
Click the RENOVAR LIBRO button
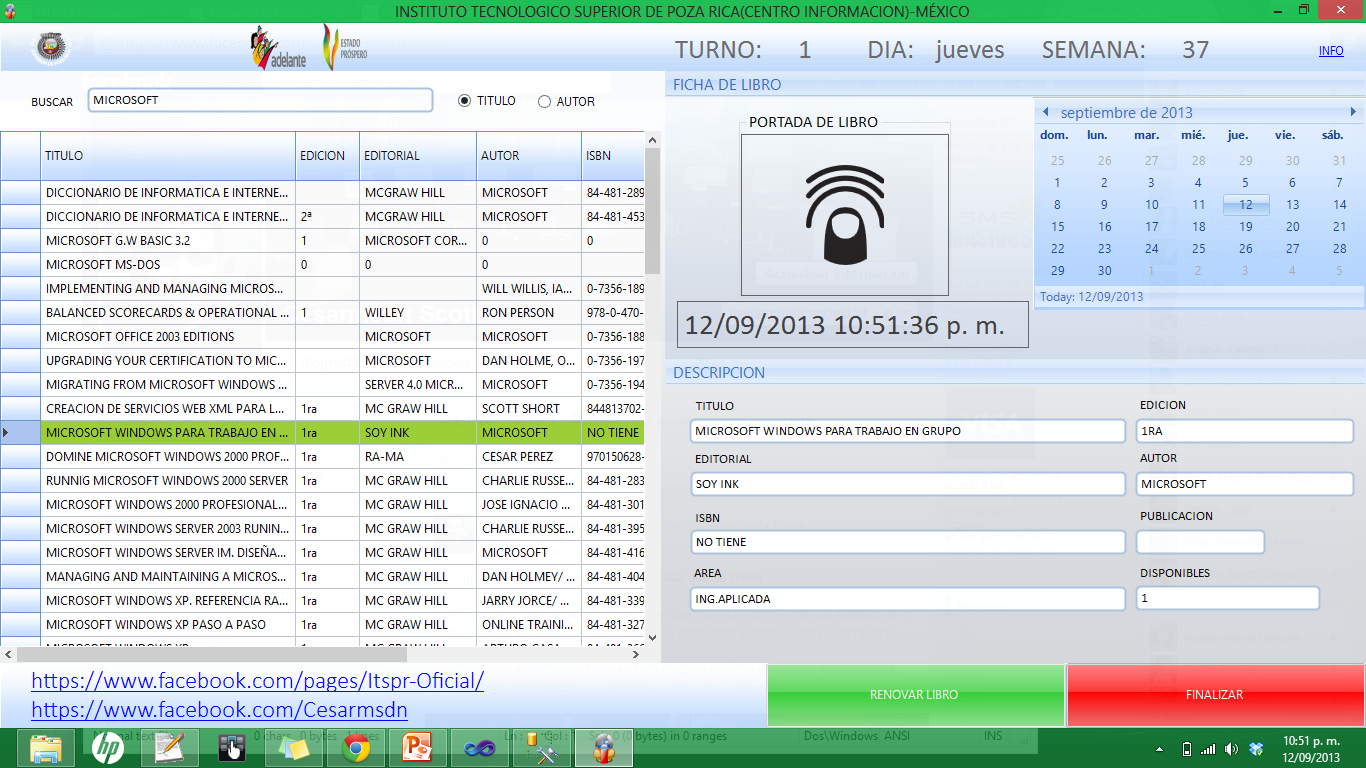point(914,695)
